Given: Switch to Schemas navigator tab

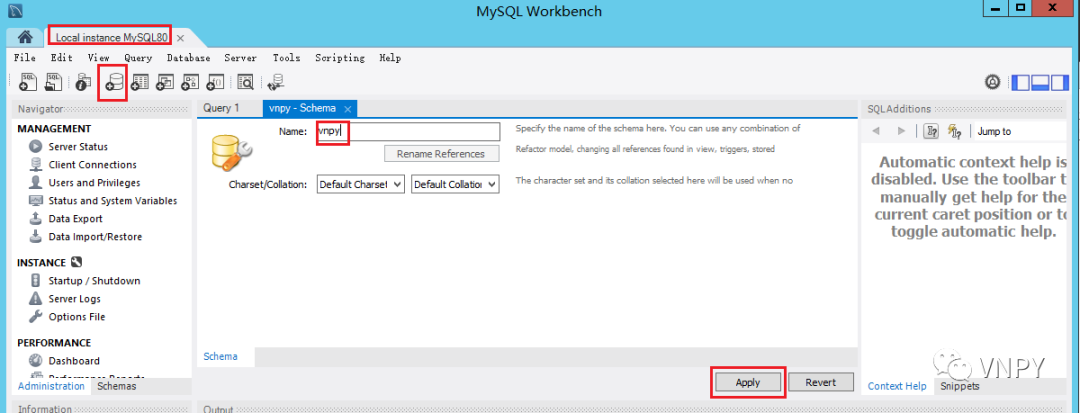Looking at the screenshot, I should click(116, 386).
